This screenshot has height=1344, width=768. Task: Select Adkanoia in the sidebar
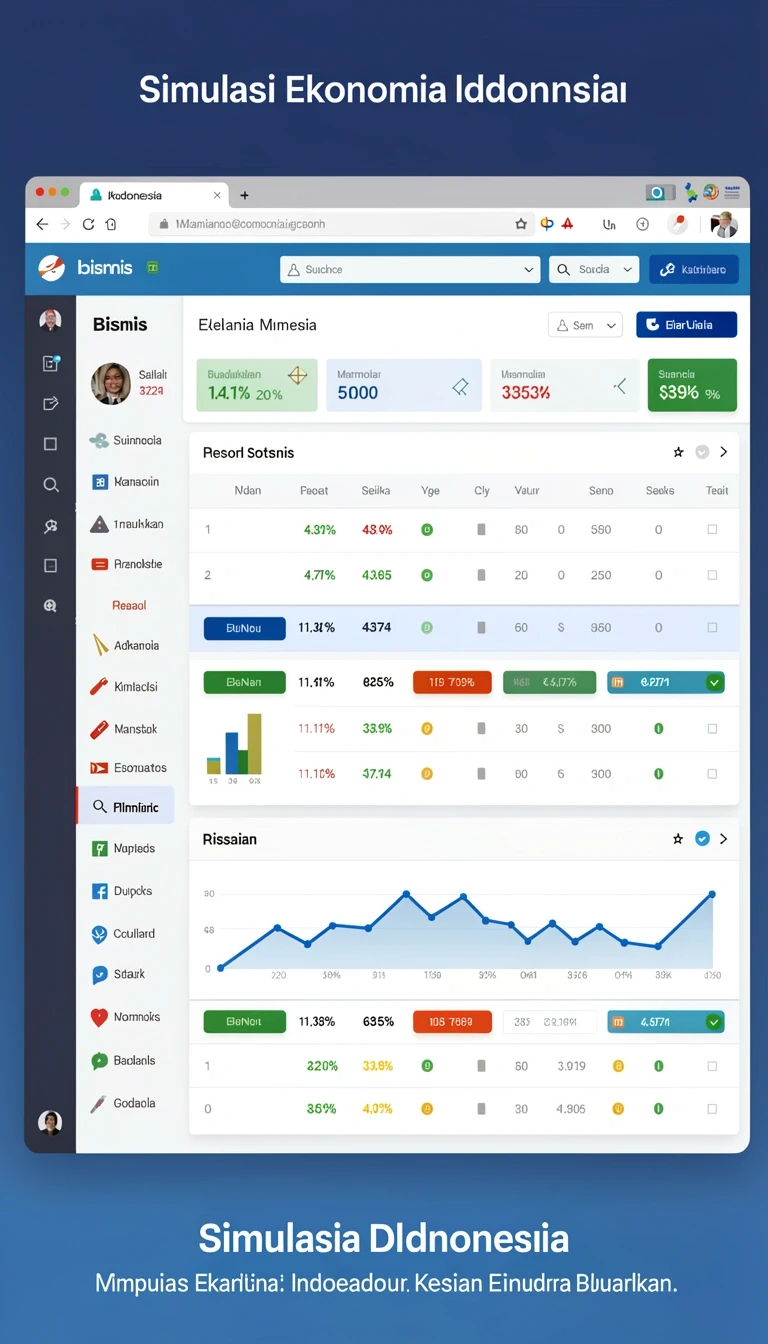pyautogui.click(x=125, y=645)
